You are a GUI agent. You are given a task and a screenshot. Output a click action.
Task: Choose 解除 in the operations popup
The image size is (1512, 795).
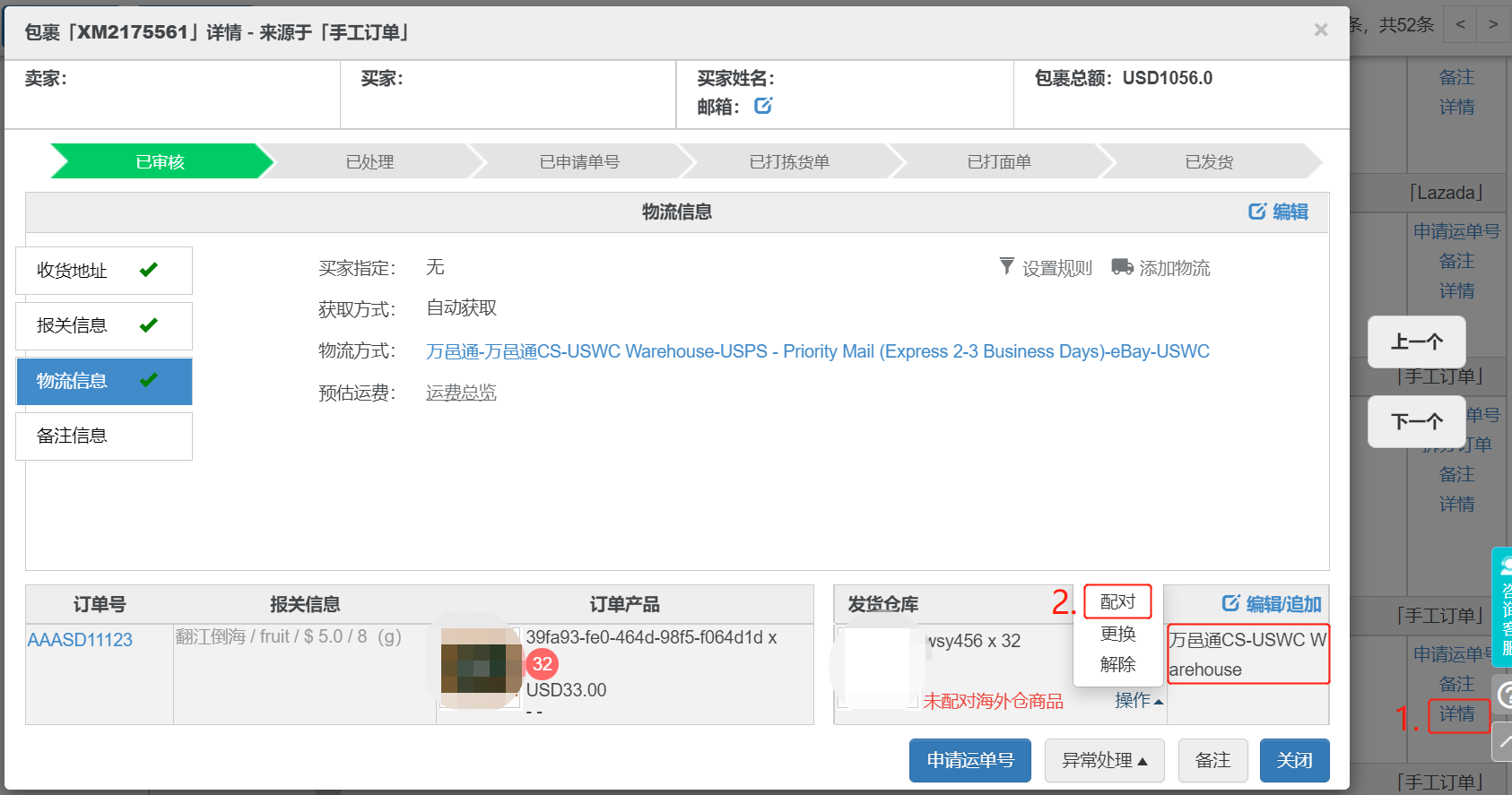click(1117, 664)
